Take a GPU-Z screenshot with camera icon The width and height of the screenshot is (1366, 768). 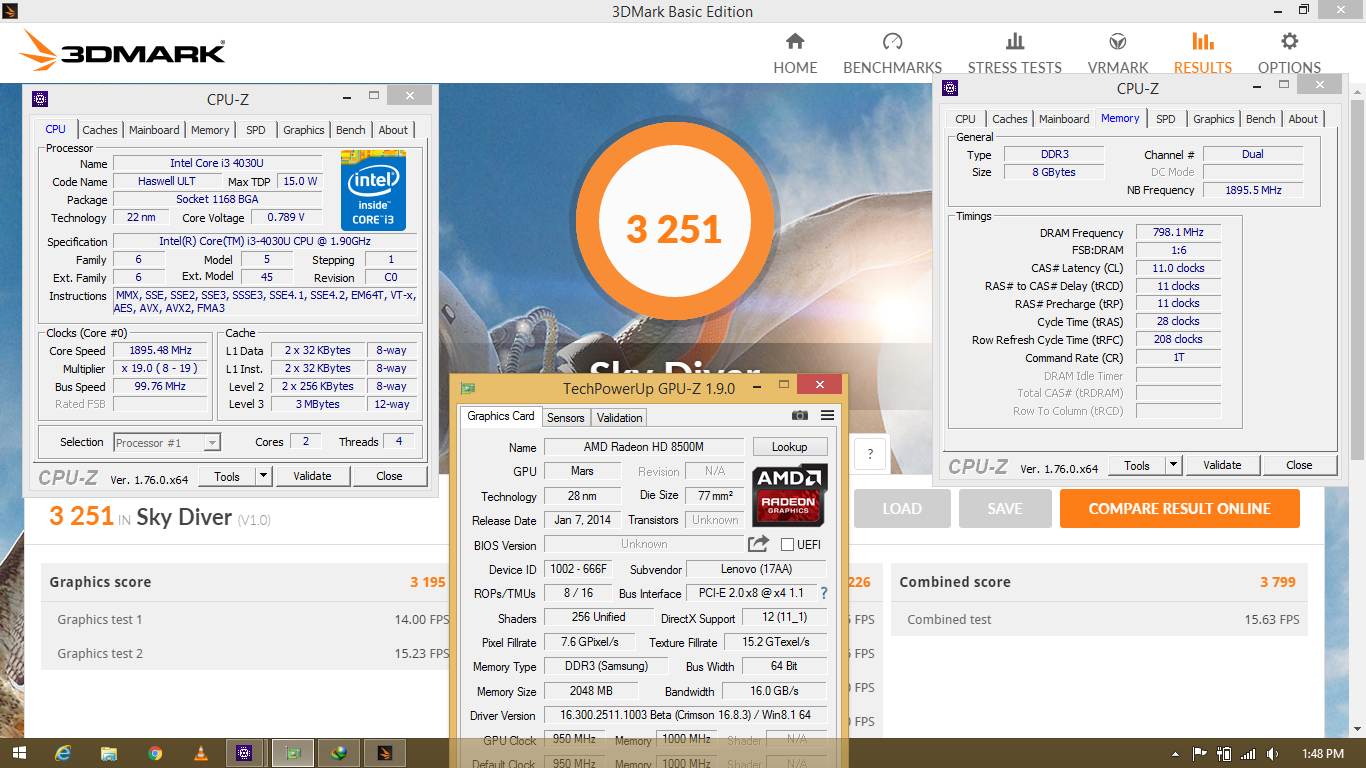pos(799,415)
